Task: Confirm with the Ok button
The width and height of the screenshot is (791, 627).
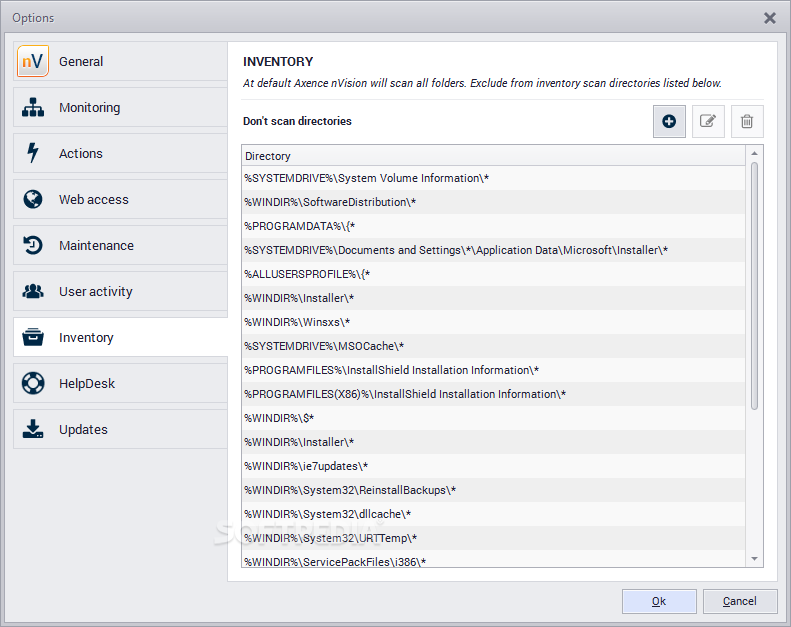Action: (x=659, y=601)
